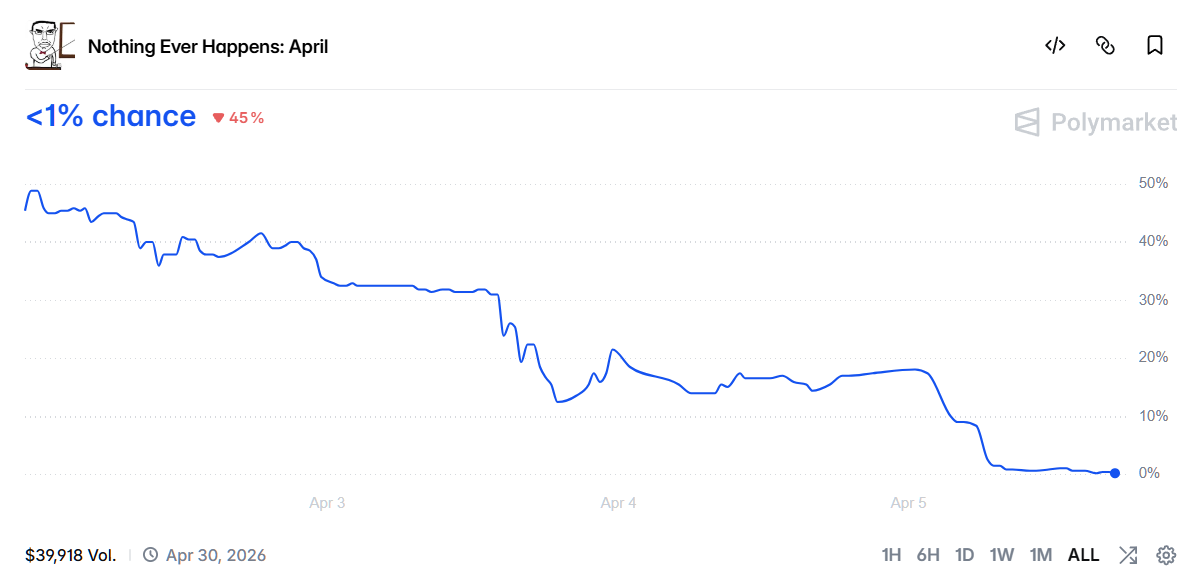1186x575 pixels.
Task: Click the crossed-arrows icon beside ALL
Action: (x=1128, y=555)
